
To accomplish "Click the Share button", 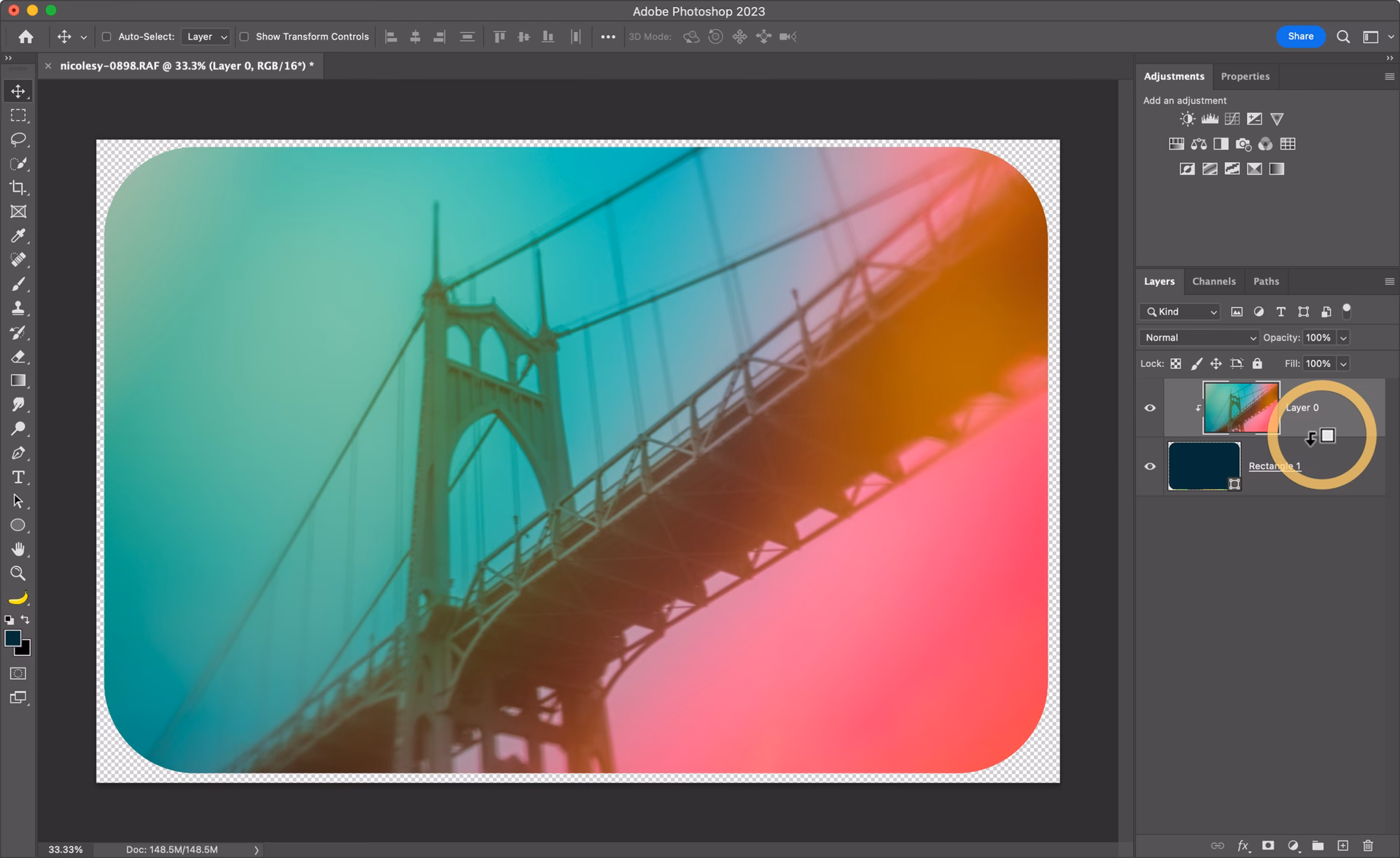I will point(1301,36).
